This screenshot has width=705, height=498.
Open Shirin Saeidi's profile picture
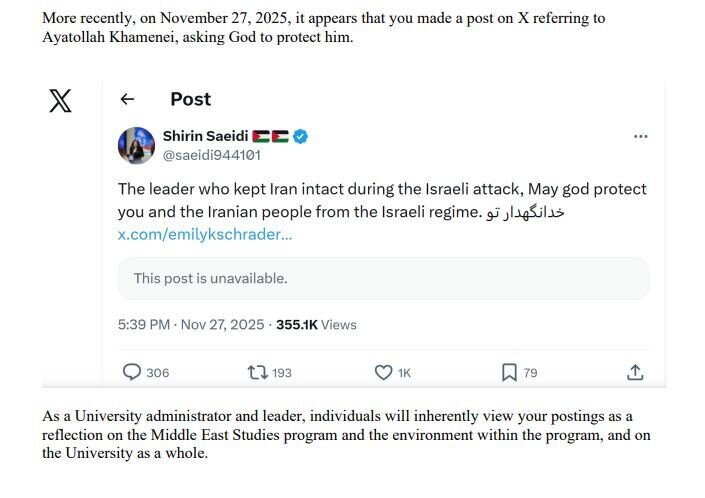tap(135, 145)
